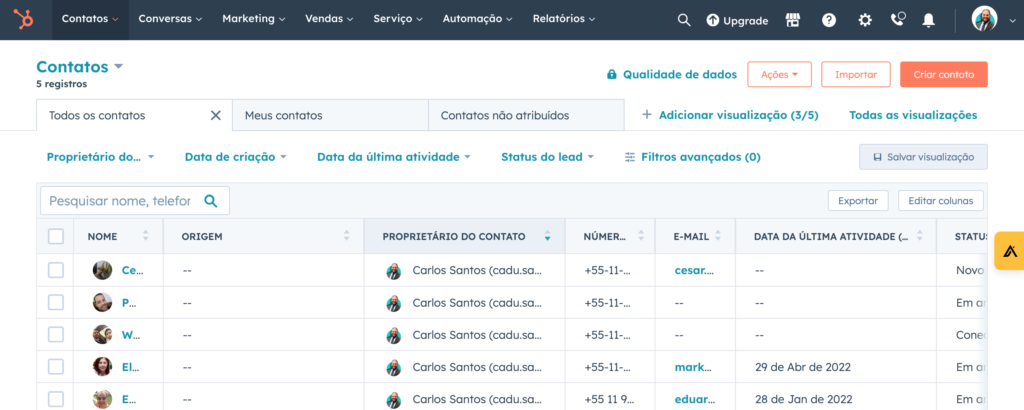Image resolution: width=1024 pixels, height=410 pixels.
Task: Click Editar colunas button
Action: [940, 200]
